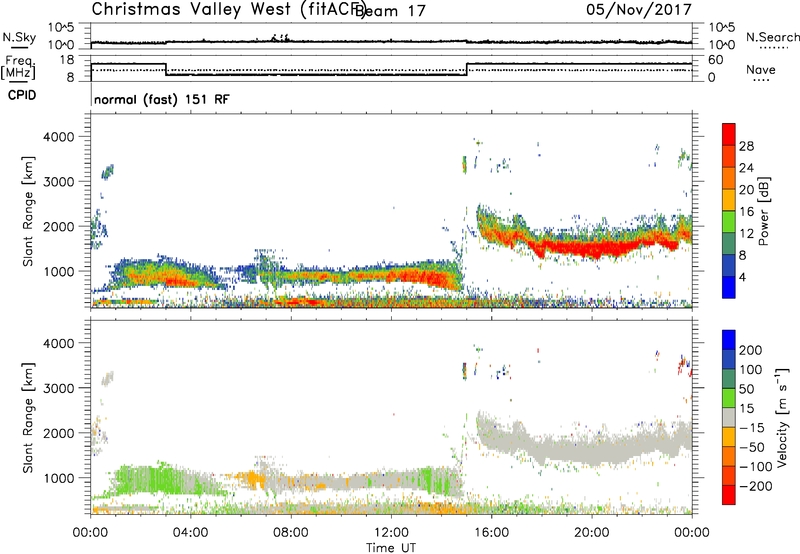Viewport: 800px width, 554px height.
Task: Click green velocity patch near 02:00
Action: tap(148, 480)
